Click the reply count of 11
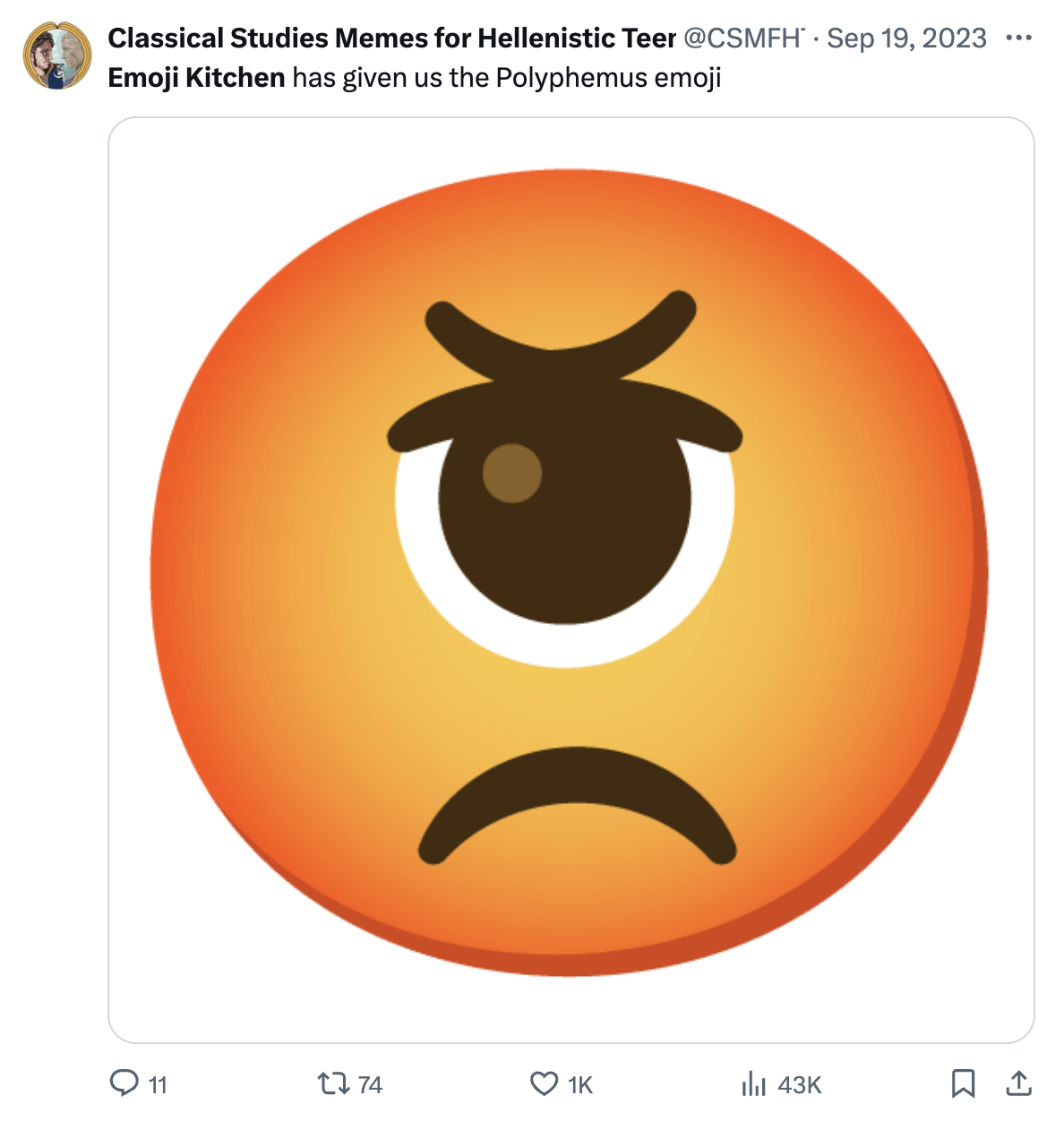Viewport: 1064px width, 1121px height. pyautogui.click(x=158, y=1085)
